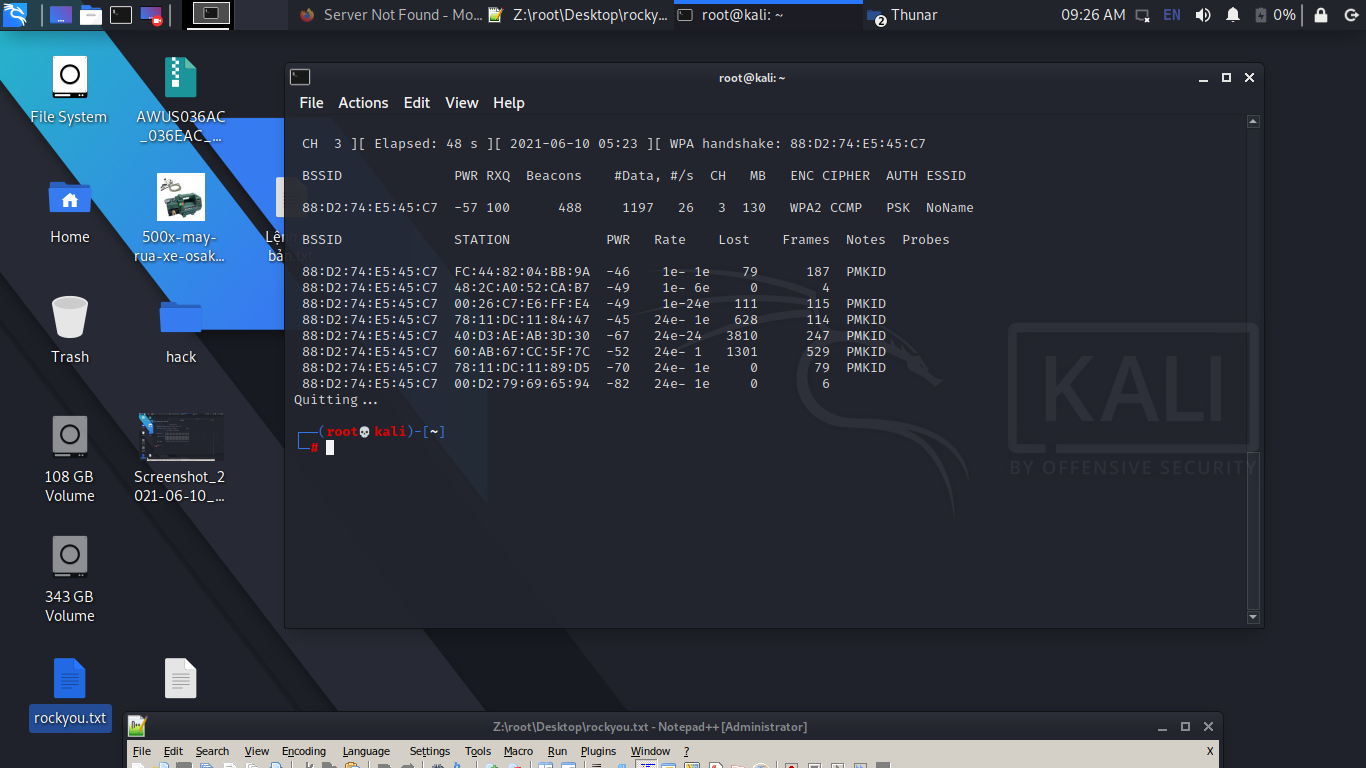The height and width of the screenshot is (768, 1366).
Task: Click station 48:2C:A0:52:CA:B7 entry
Action: [x=522, y=288]
